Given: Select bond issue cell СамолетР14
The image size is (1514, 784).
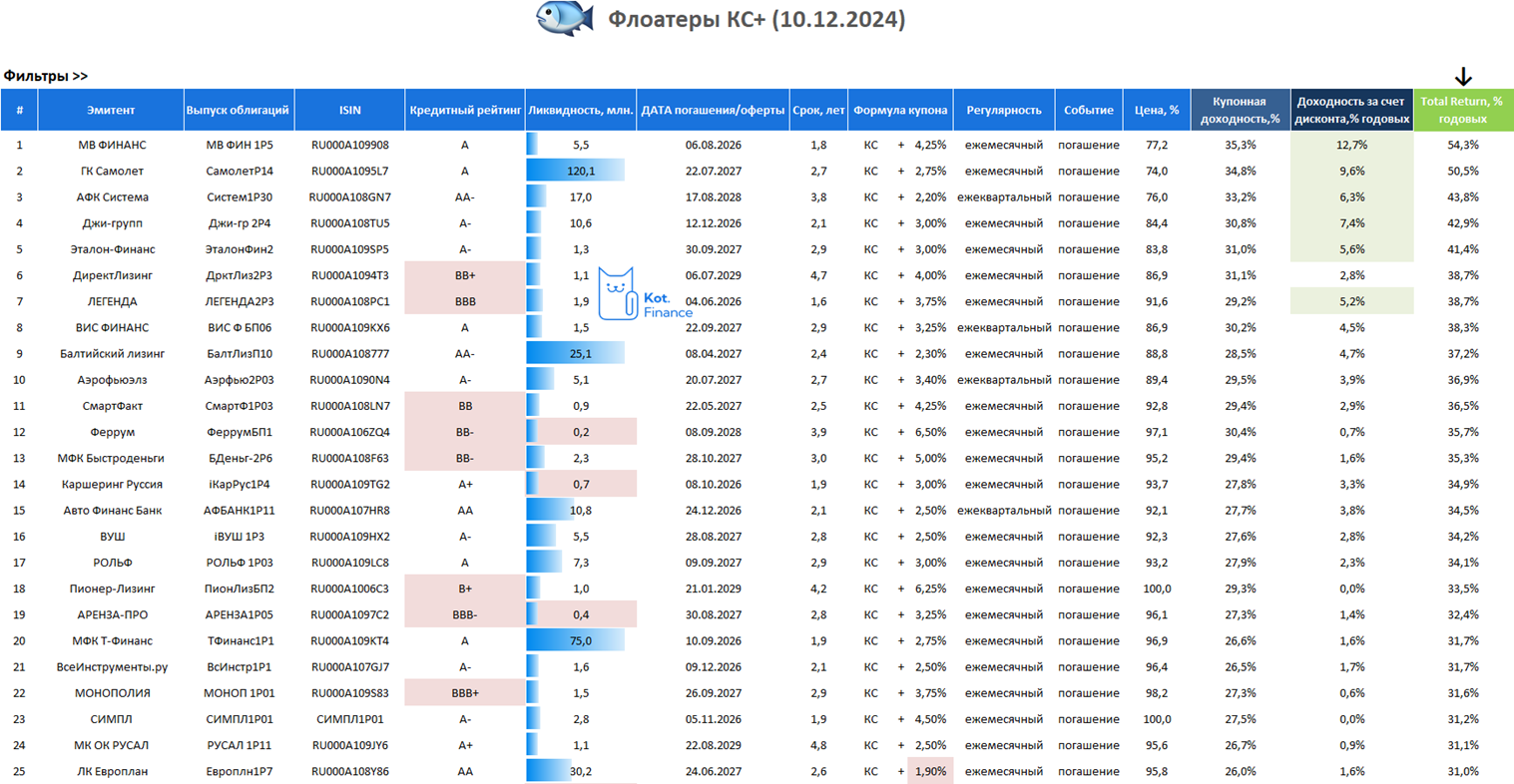Looking at the screenshot, I should pos(239,171).
